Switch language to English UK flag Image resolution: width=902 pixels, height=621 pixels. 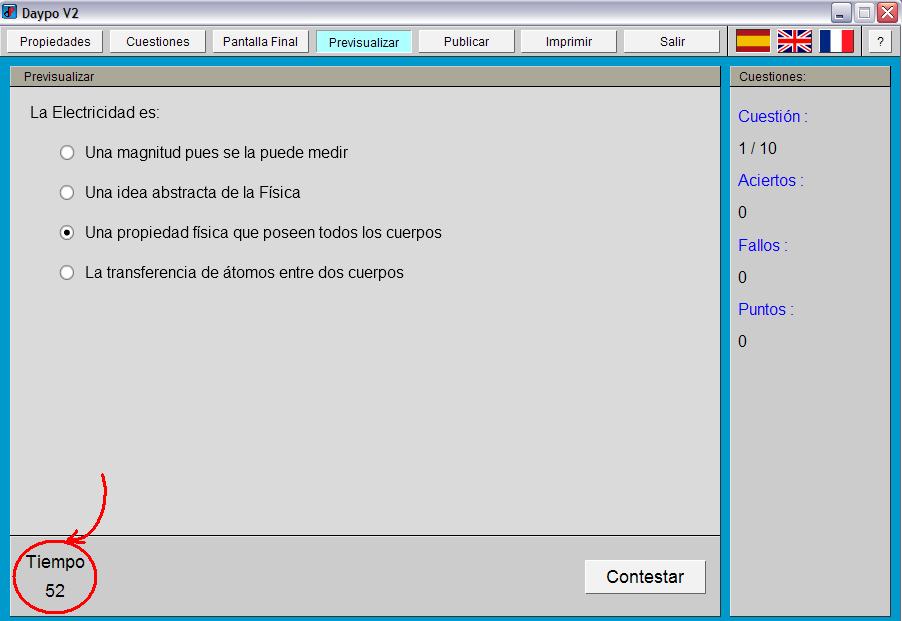coord(795,41)
